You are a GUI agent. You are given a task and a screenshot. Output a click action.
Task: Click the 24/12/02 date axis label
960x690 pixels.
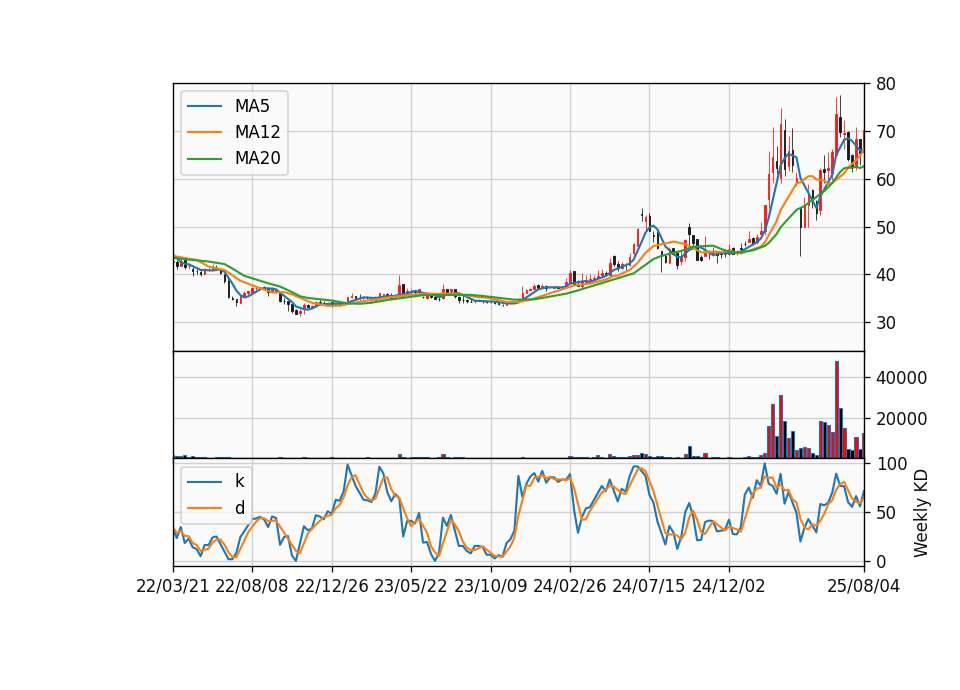pos(729,586)
